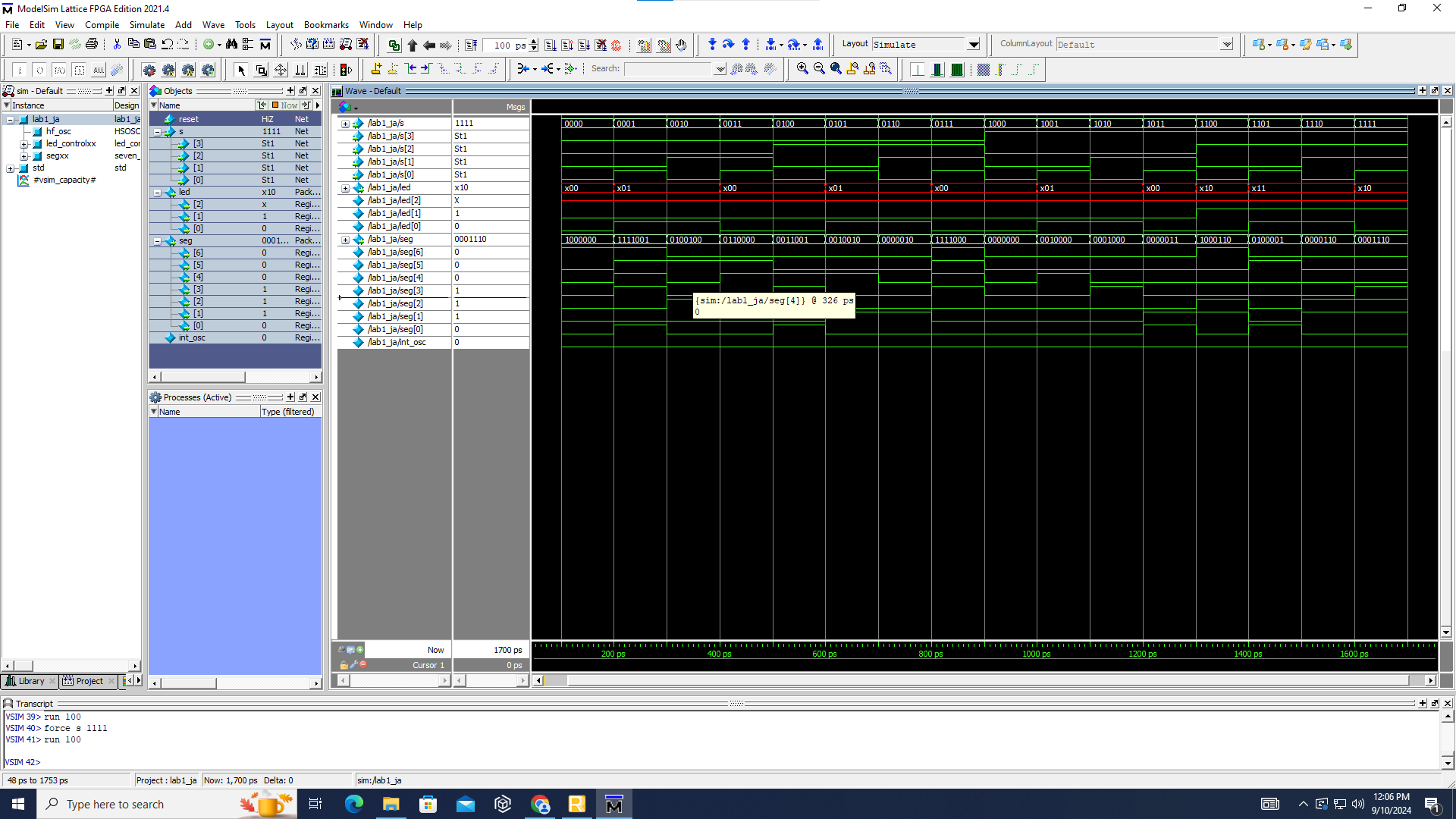Expand the std library node
The width and height of the screenshot is (1456, 819).
[11, 168]
